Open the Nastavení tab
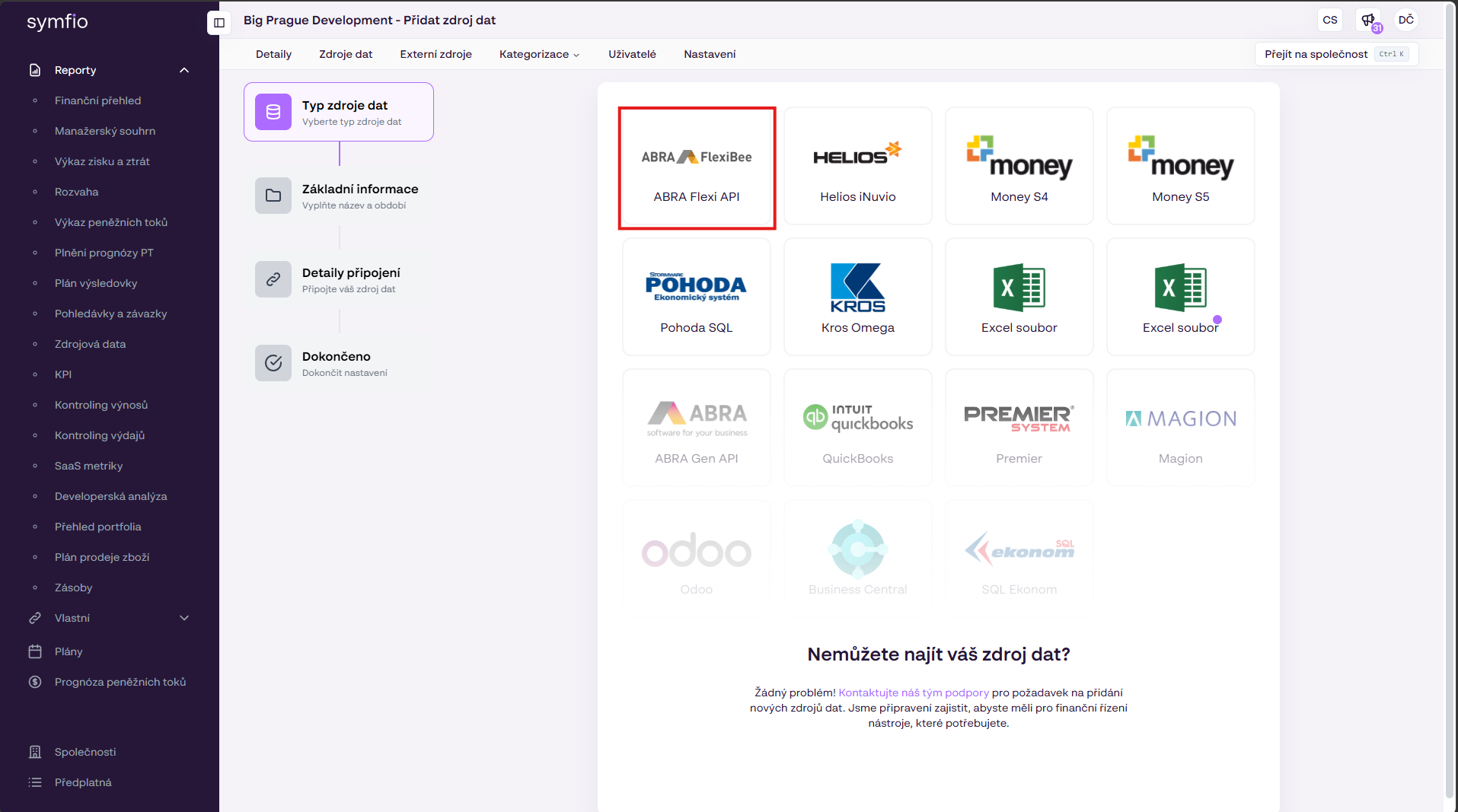Screen dimensions: 1458x812 (x=710, y=54)
